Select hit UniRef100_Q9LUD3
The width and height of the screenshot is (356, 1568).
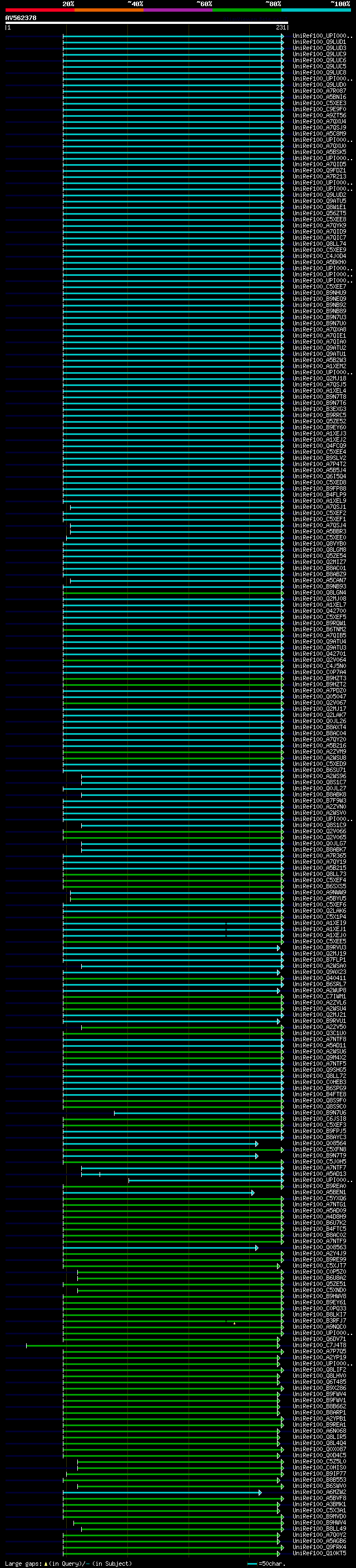(x=319, y=49)
